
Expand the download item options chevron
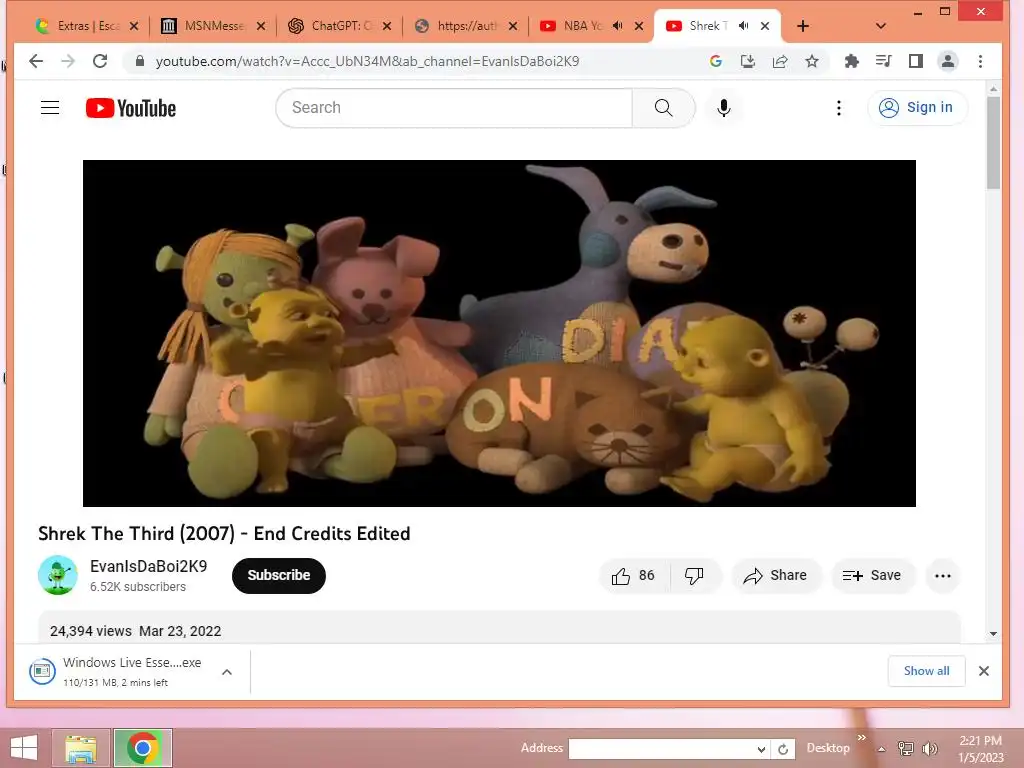(227, 672)
